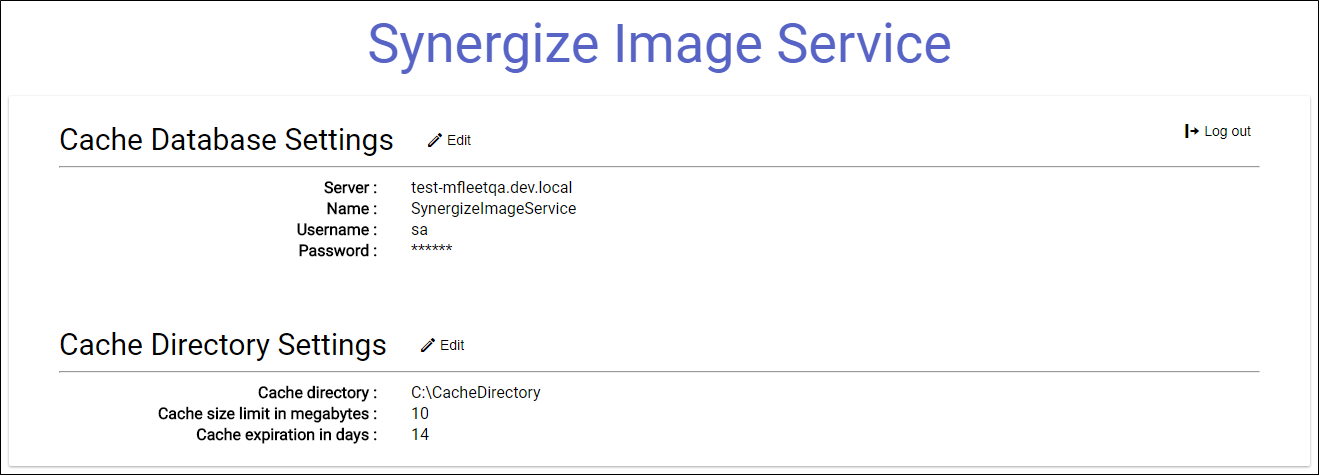Select the Cache Database Settings heading

226,139
